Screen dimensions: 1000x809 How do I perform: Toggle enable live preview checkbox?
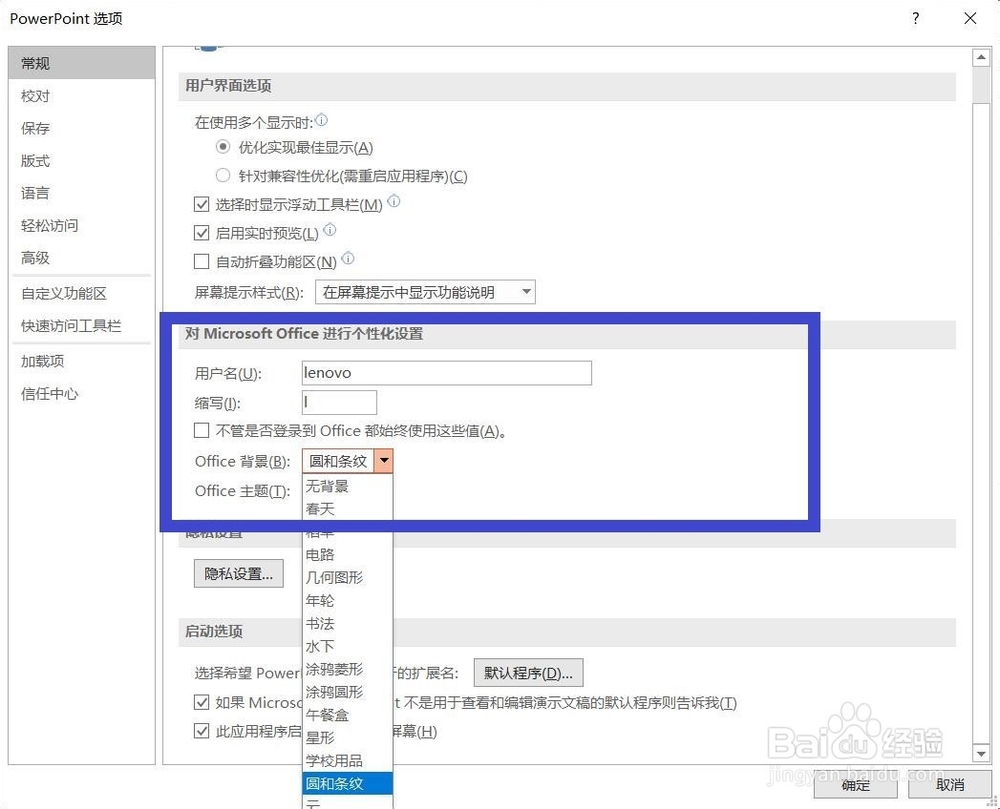(202, 233)
